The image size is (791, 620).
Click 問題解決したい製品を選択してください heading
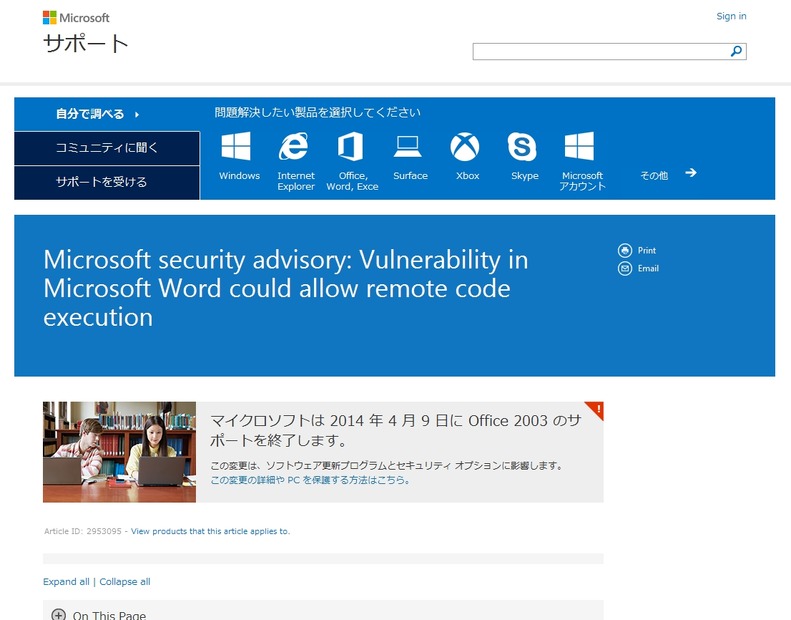[317, 112]
